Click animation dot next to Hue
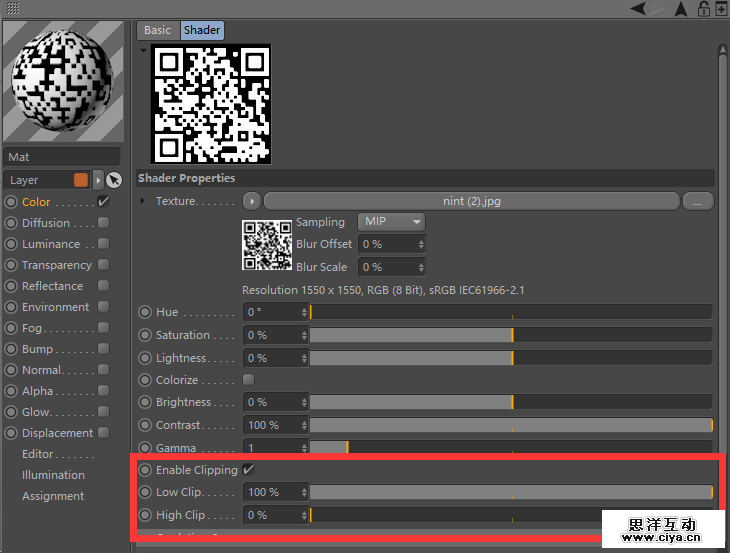Screen dimensions: 730x553 coord(145,312)
